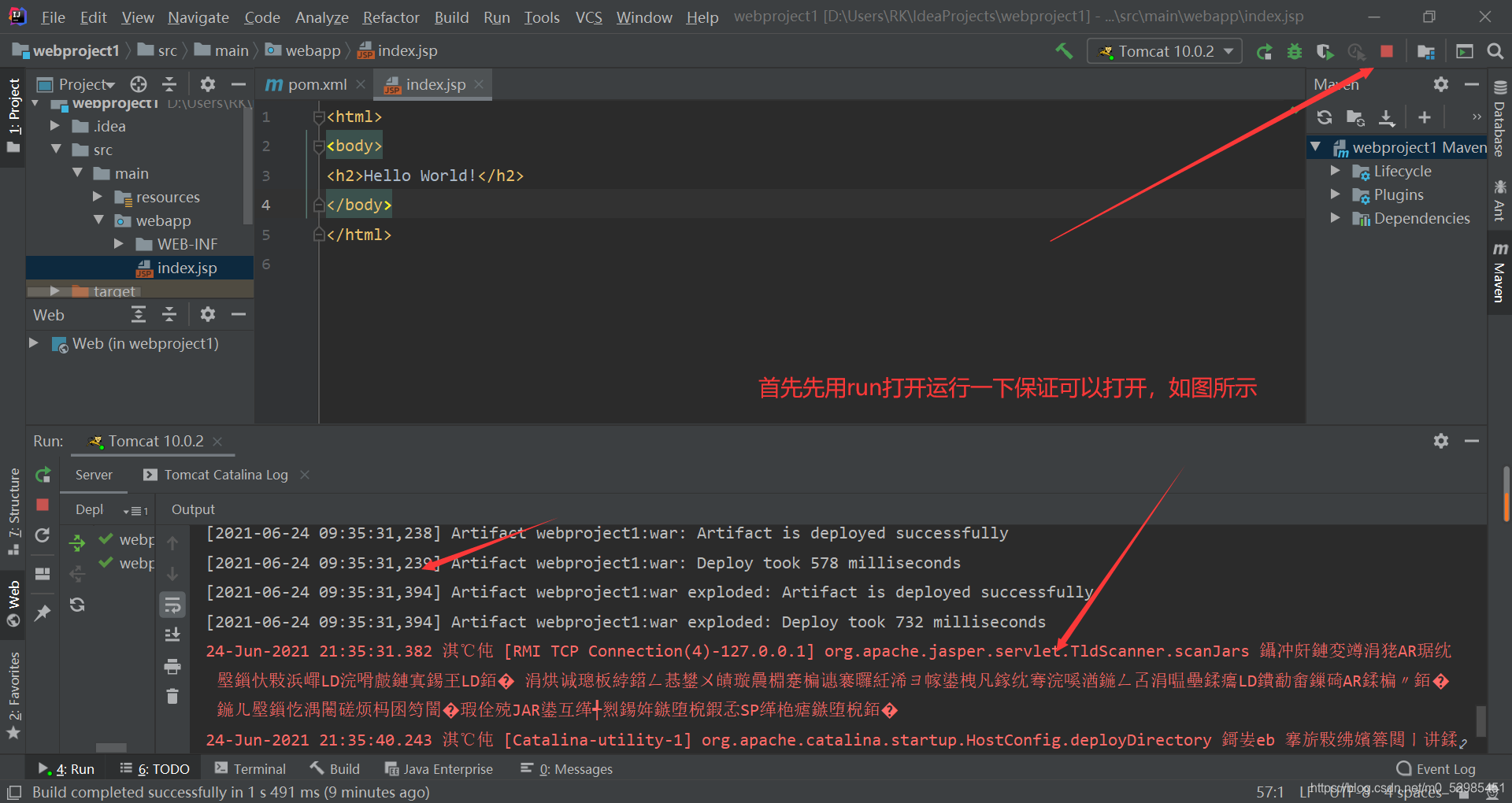1512x803 pixels.
Task: Click the Debug bug icon in toolbar
Action: (1295, 51)
